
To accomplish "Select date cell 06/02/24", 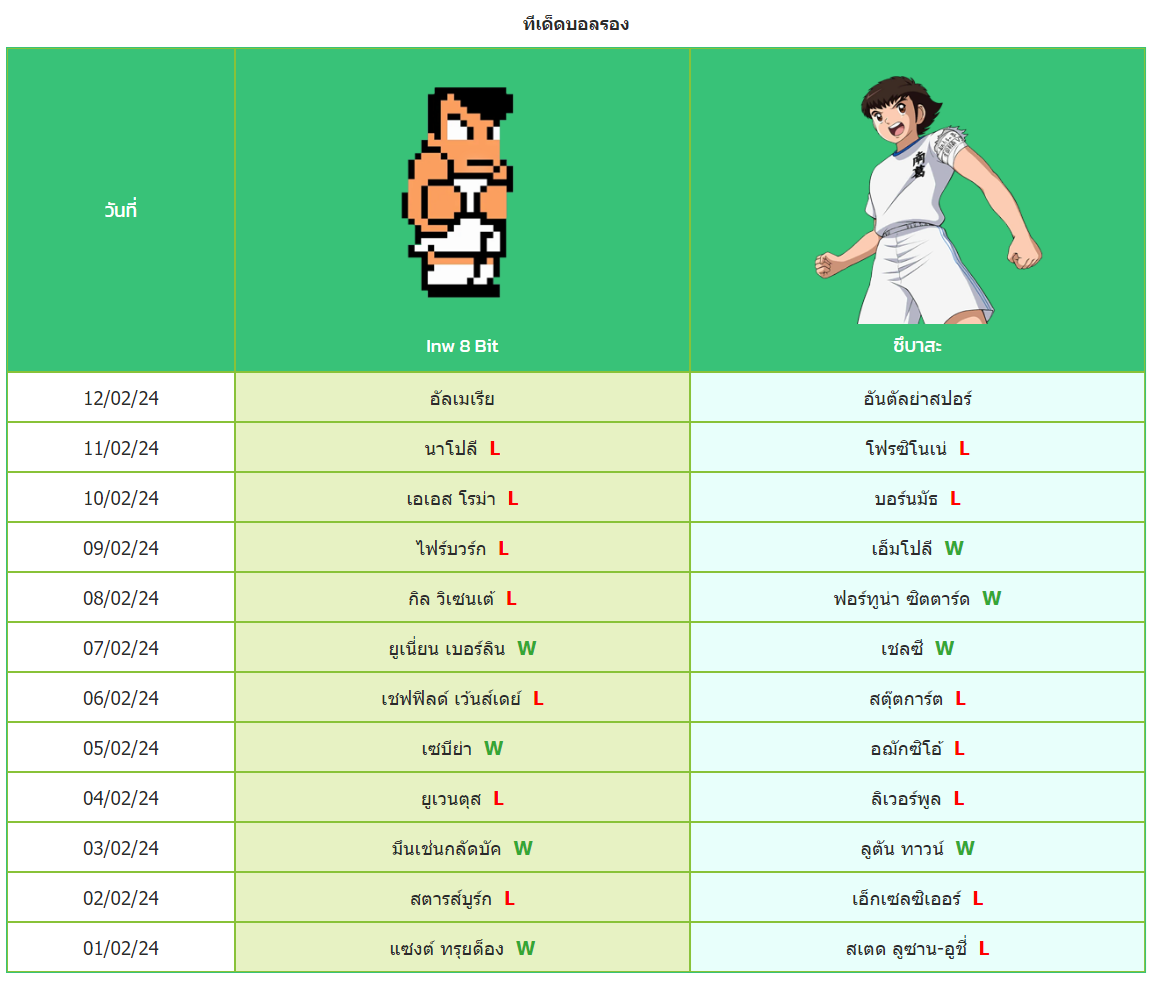I will tap(120, 698).
